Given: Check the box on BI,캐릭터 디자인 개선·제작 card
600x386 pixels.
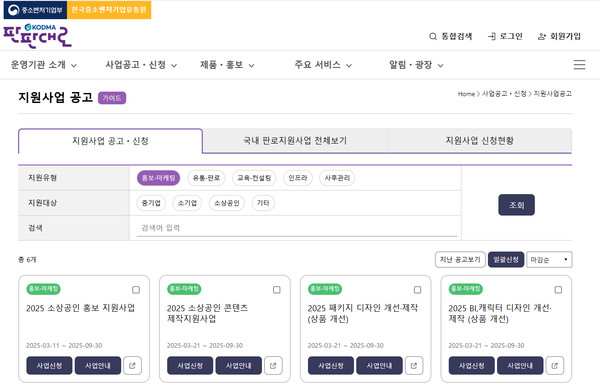Looking at the screenshot, I should click(558, 290).
